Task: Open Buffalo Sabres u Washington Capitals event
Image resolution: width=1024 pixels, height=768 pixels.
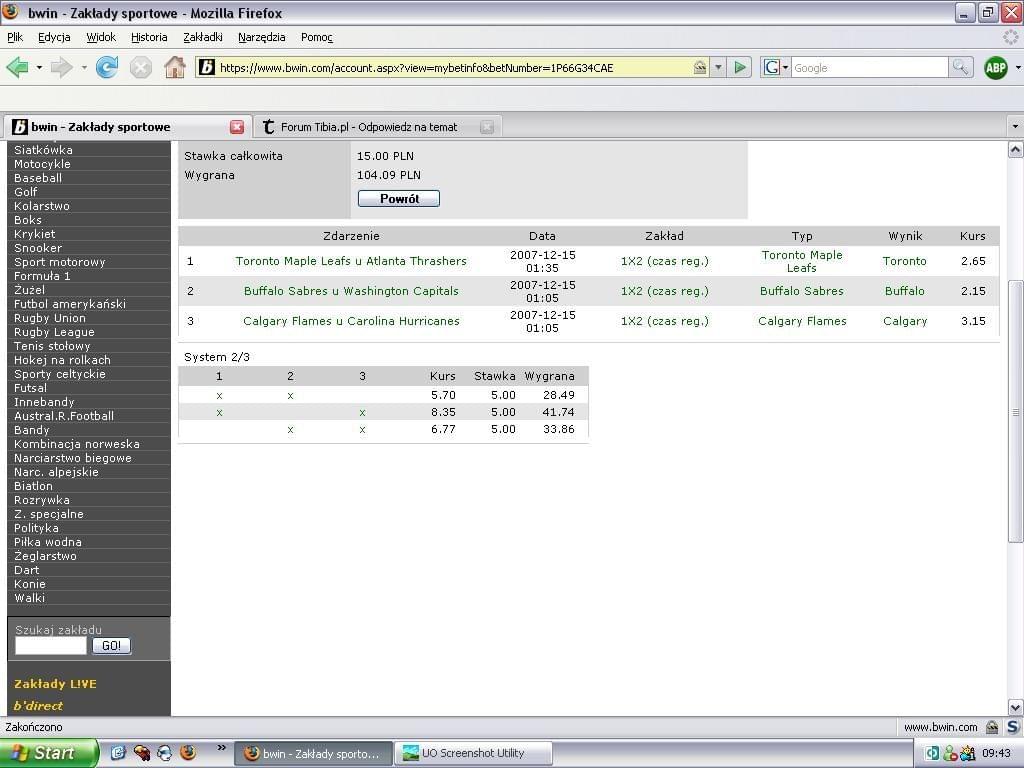Action: coord(351,291)
